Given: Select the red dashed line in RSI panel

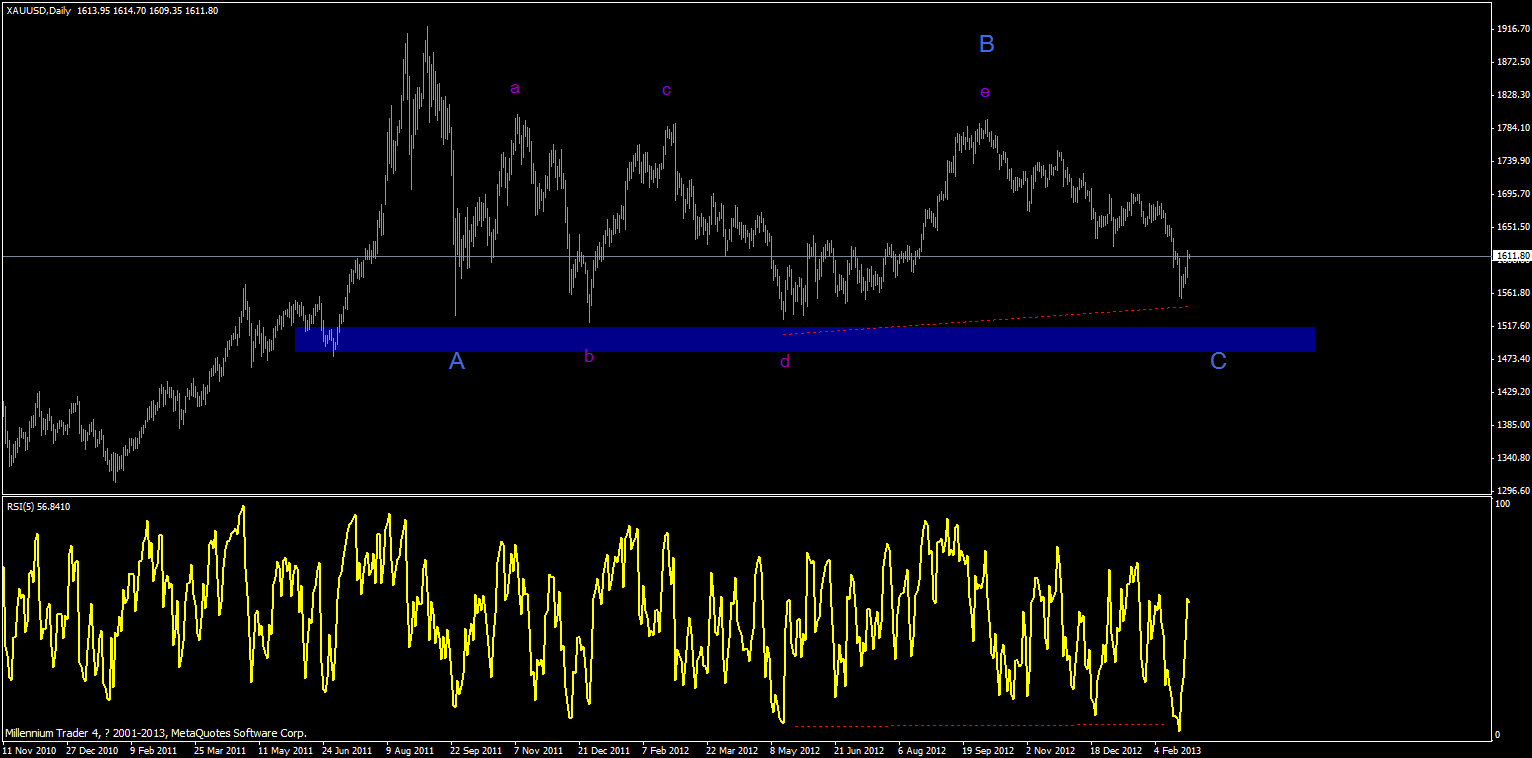Looking at the screenshot, I should pyautogui.click(x=980, y=724).
